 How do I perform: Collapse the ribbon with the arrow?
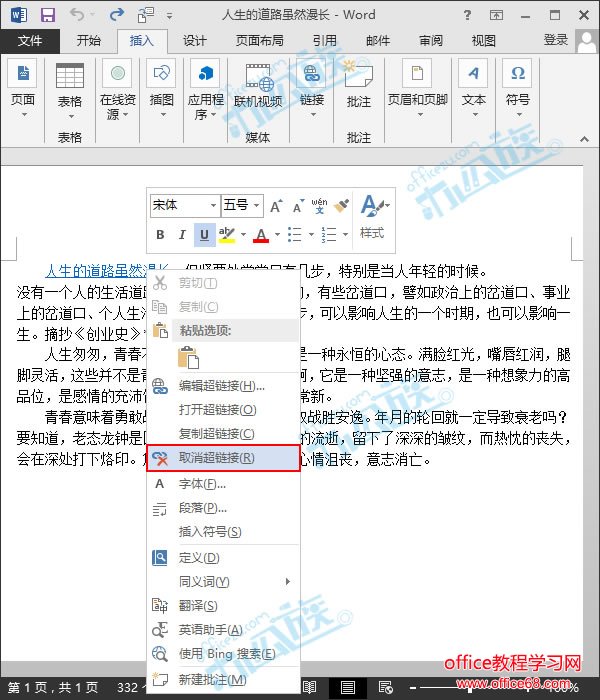tap(584, 139)
